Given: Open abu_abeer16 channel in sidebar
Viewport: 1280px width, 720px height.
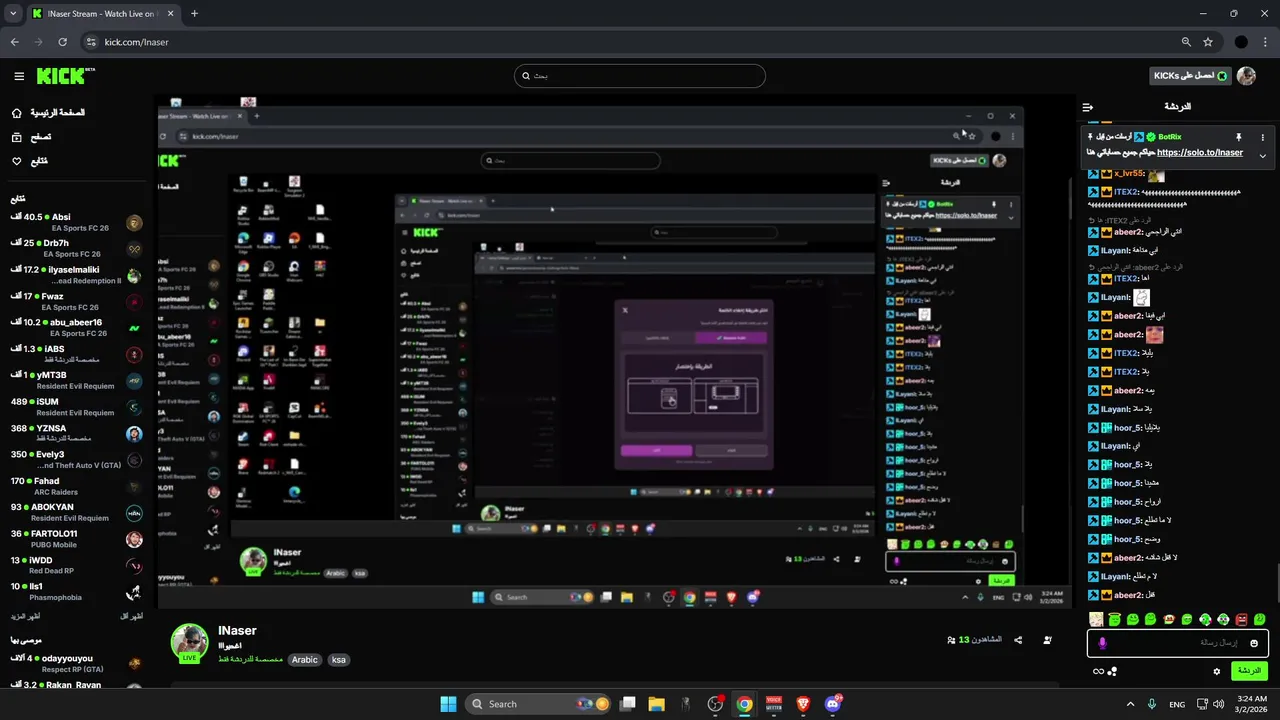Looking at the screenshot, I should [76, 327].
